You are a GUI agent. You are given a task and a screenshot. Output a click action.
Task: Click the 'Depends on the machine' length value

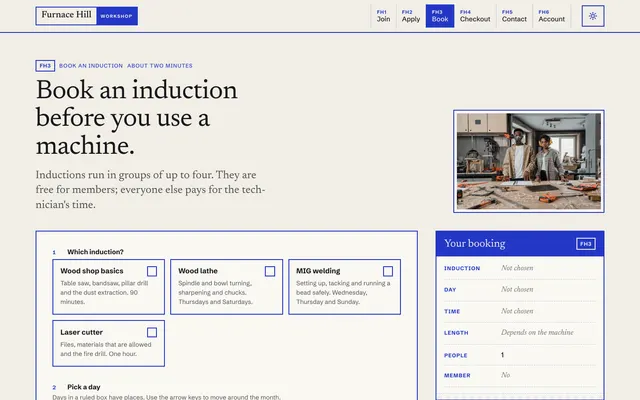(x=537, y=333)
